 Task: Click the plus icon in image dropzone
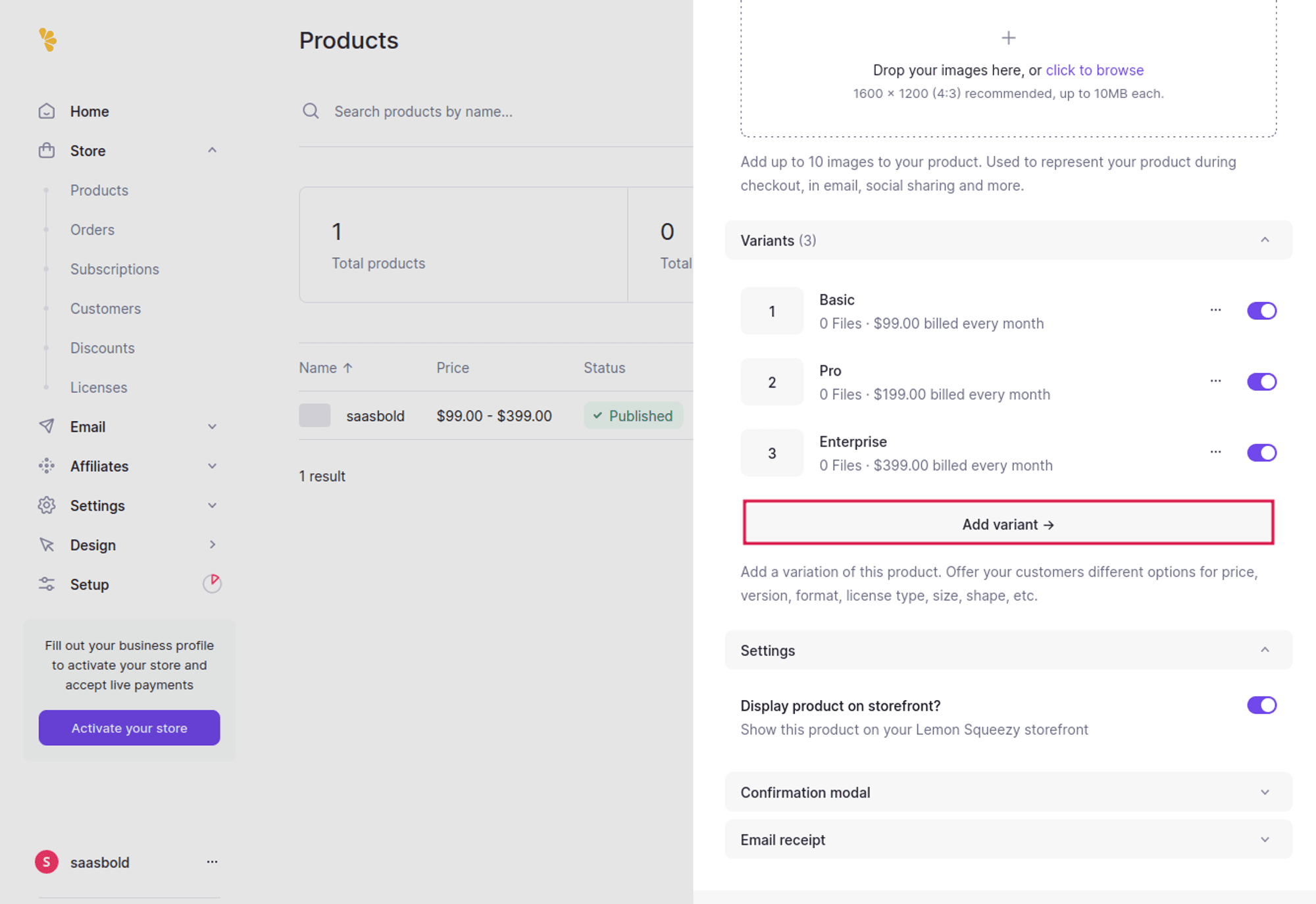1008,38
